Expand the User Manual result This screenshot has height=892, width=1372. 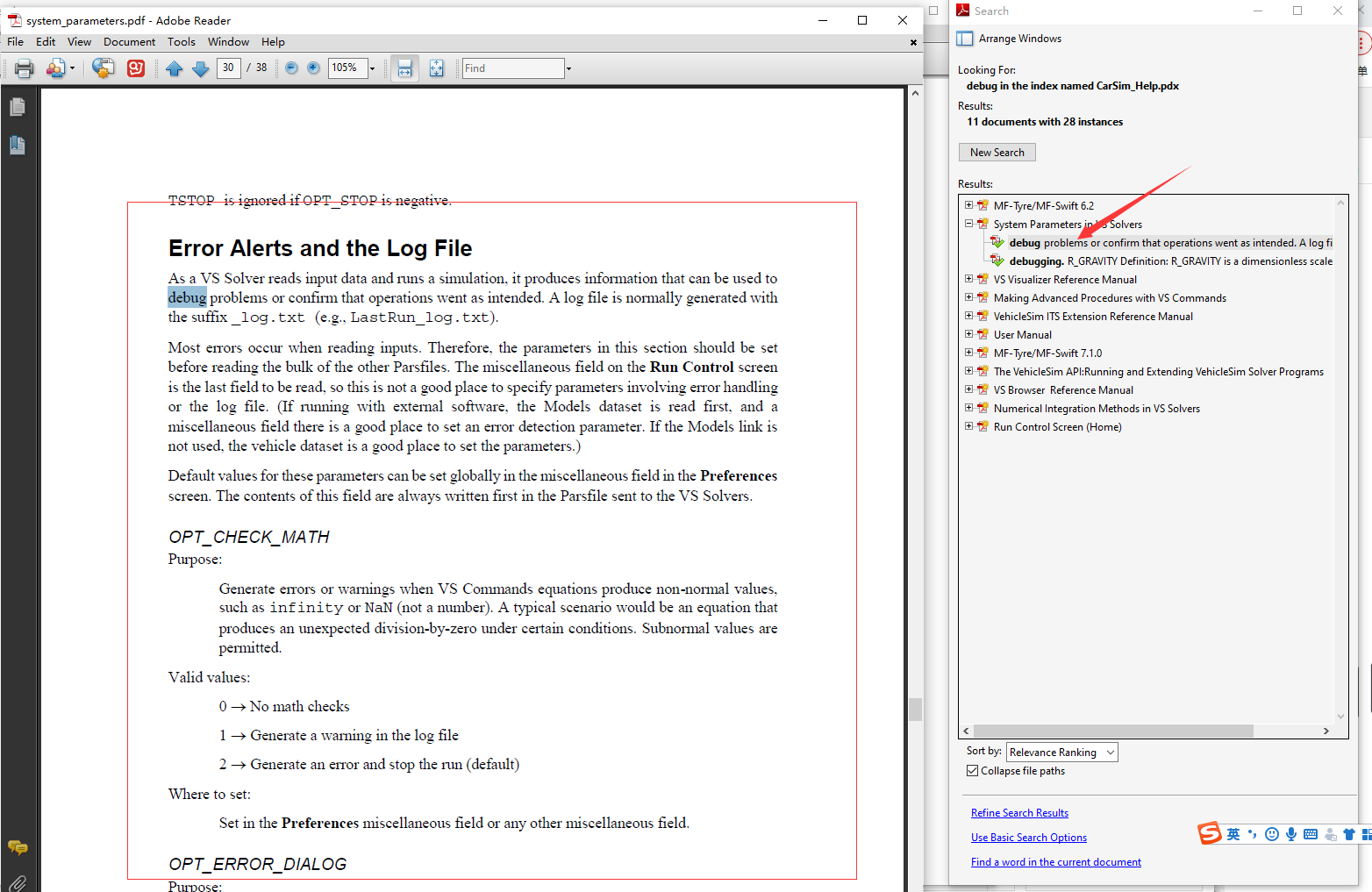click(x=968, y=334)
